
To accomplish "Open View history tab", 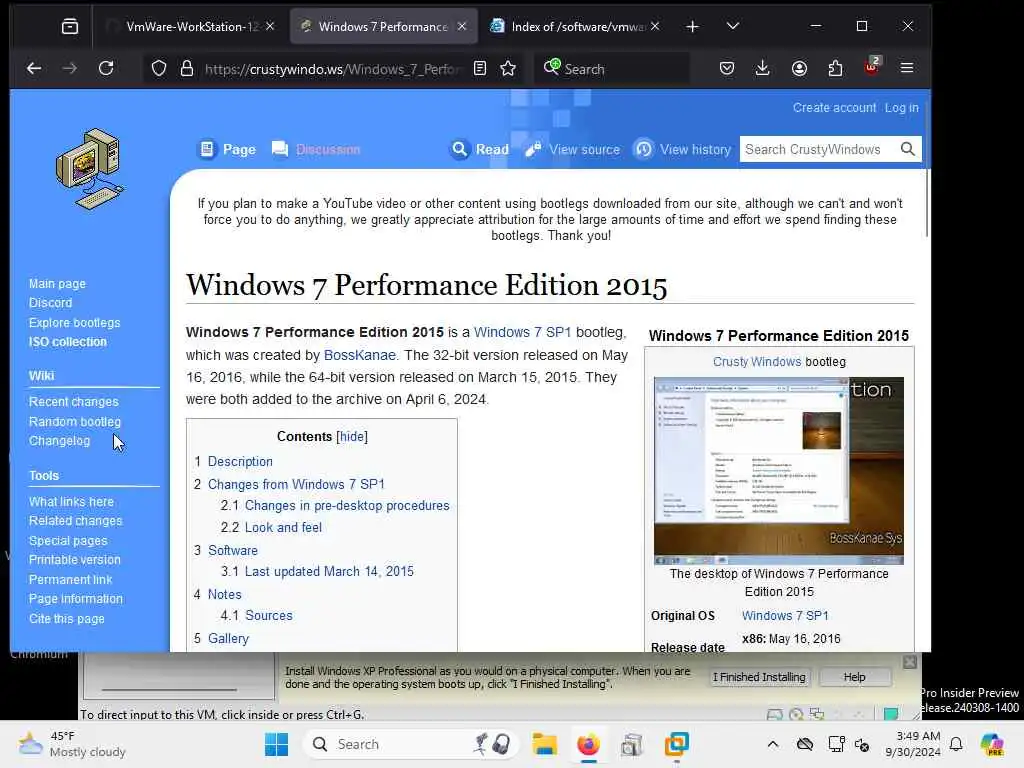I will tap(683, 150).
